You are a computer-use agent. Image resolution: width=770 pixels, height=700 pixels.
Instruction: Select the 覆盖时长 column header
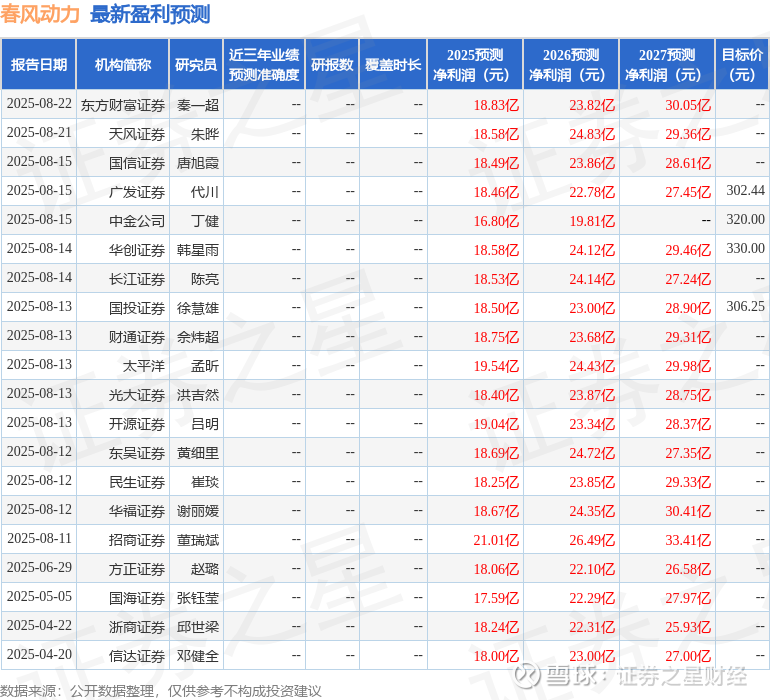[x=393, y=64]
